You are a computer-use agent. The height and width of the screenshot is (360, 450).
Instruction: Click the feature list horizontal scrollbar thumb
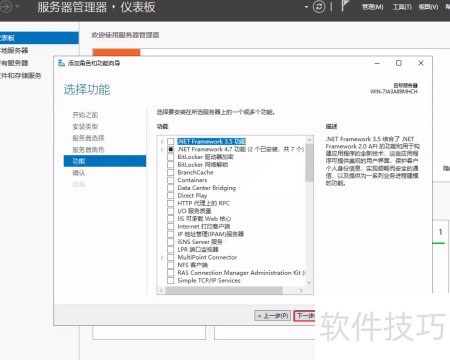(x=224, y=290)
